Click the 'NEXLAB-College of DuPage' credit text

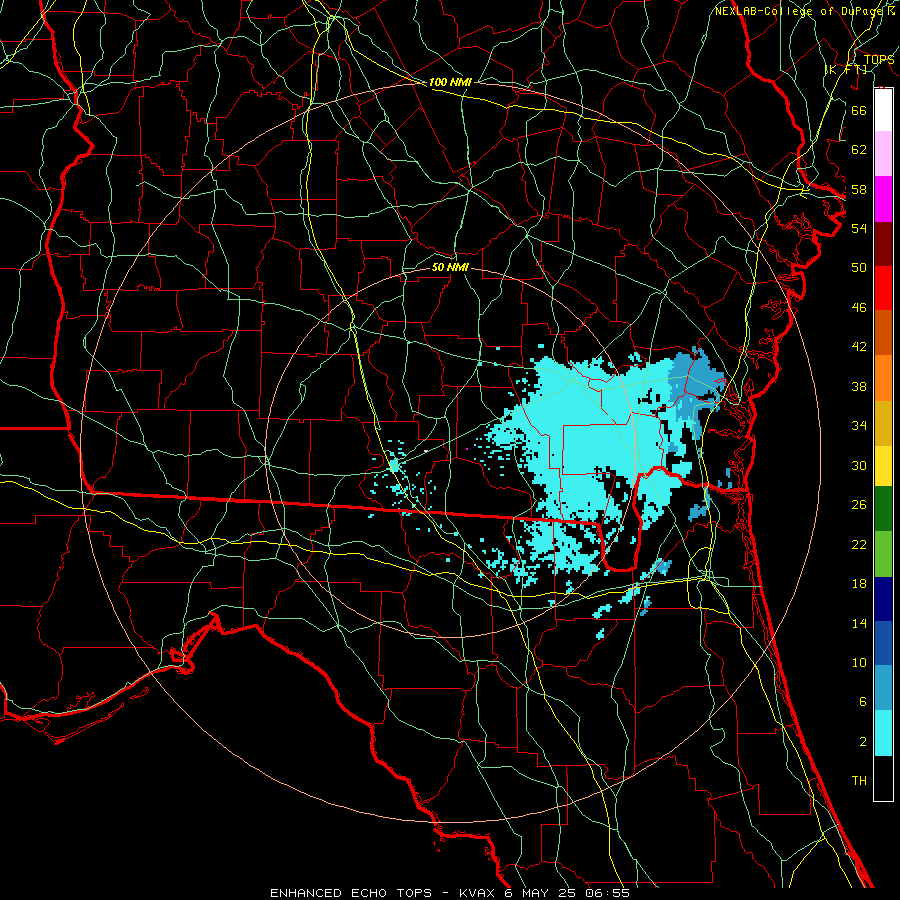pos(800,11)
